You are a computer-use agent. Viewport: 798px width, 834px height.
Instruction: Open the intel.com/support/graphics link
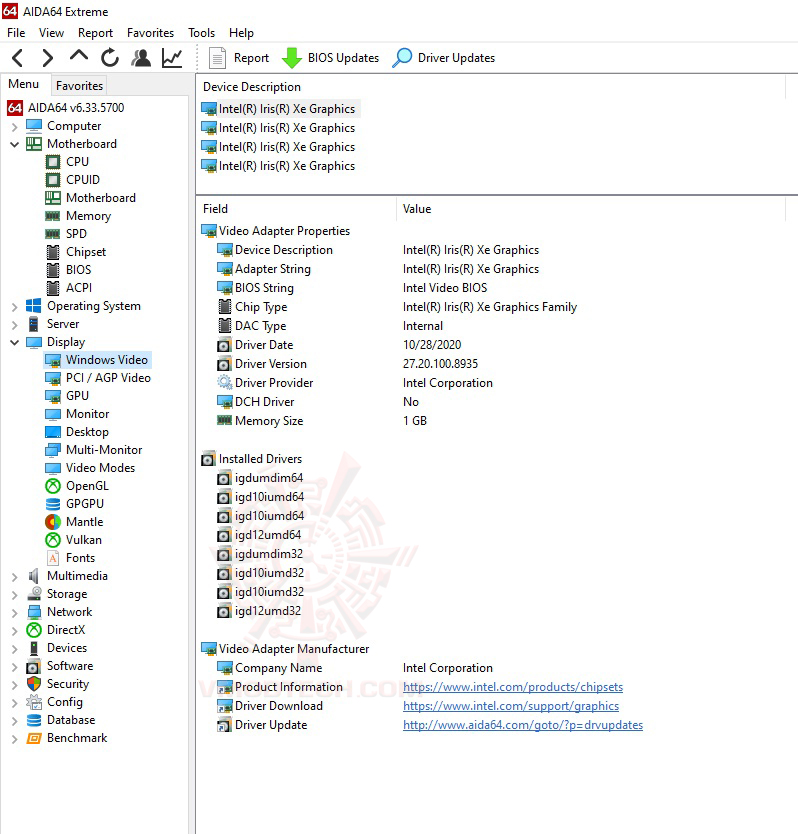pos(511,706)
